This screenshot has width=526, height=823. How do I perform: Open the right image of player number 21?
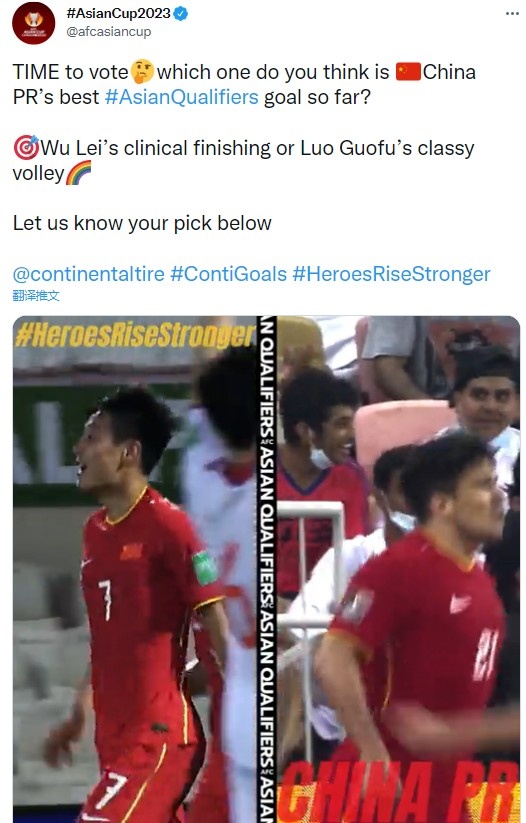coord(398,569)
